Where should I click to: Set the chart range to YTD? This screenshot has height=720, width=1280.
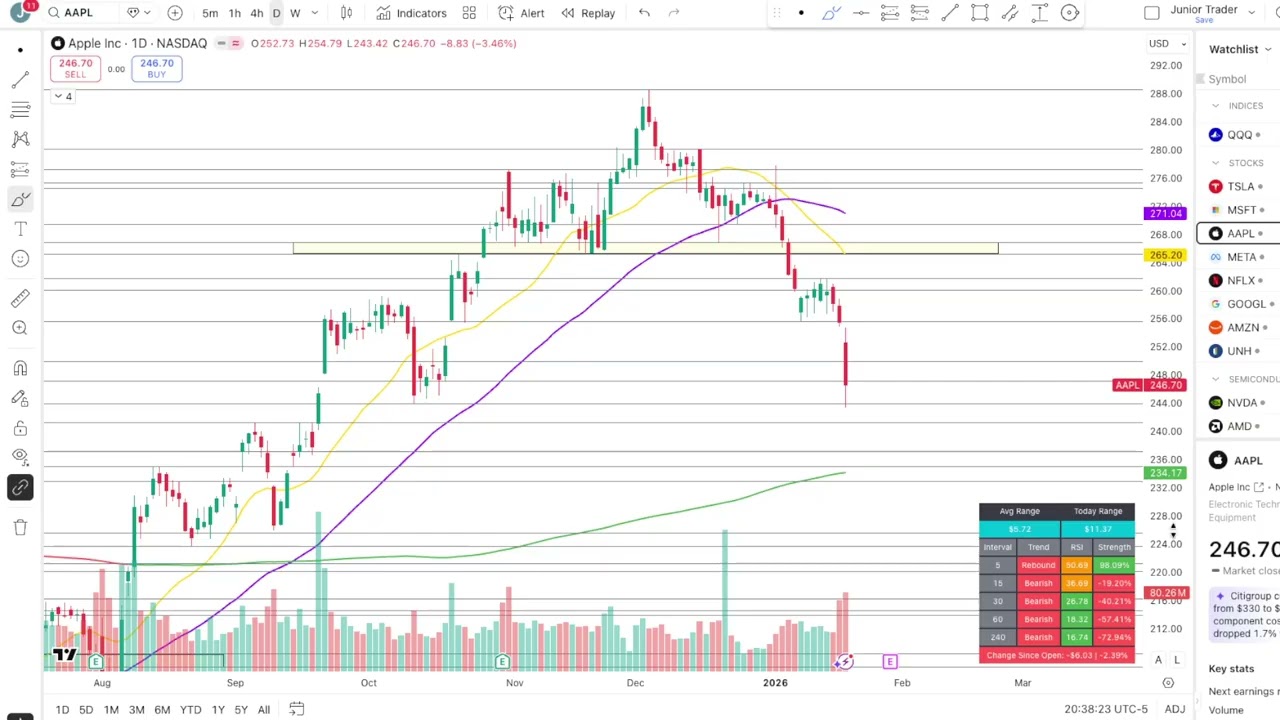pyautogui.click(x=190, y=709)
